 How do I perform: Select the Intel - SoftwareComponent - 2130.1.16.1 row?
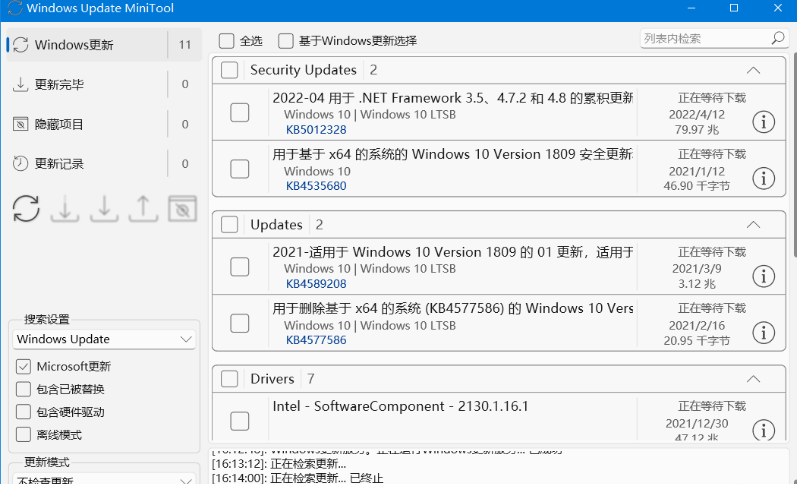(499, 419)
